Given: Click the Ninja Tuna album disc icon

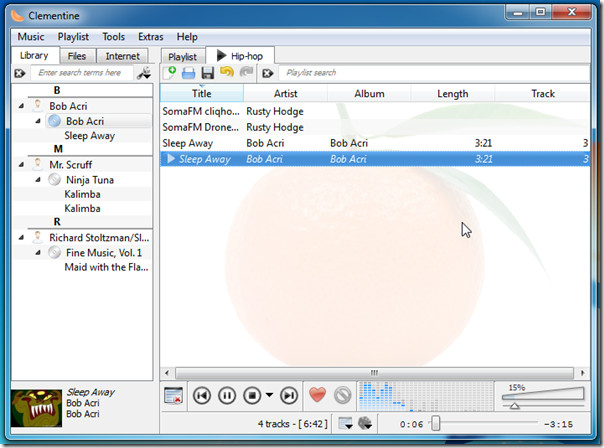Looking at the screenshot, I should (x=54, y=180).
